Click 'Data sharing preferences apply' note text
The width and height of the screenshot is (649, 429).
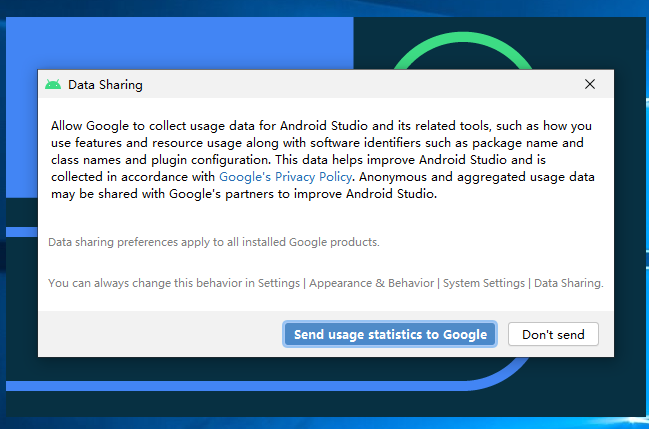[x=214, y=242]
